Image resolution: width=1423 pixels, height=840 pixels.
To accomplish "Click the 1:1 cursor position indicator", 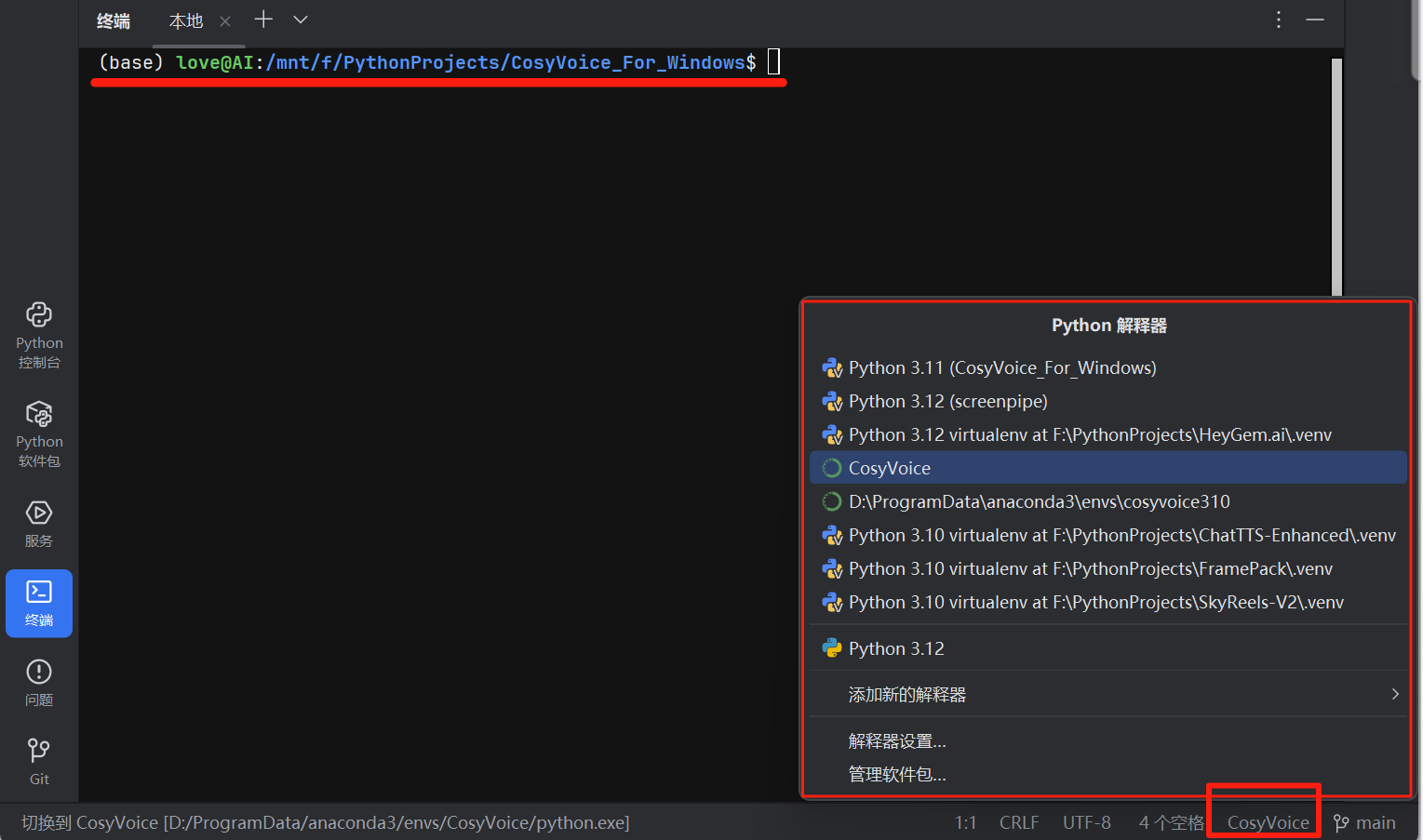I will [965, 822].
